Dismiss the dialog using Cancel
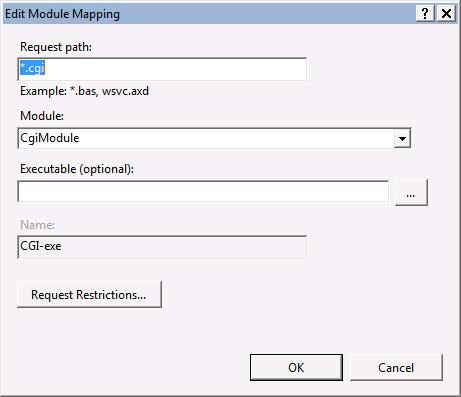The width and height of the screenshot is (461, 397). [396, 367]
